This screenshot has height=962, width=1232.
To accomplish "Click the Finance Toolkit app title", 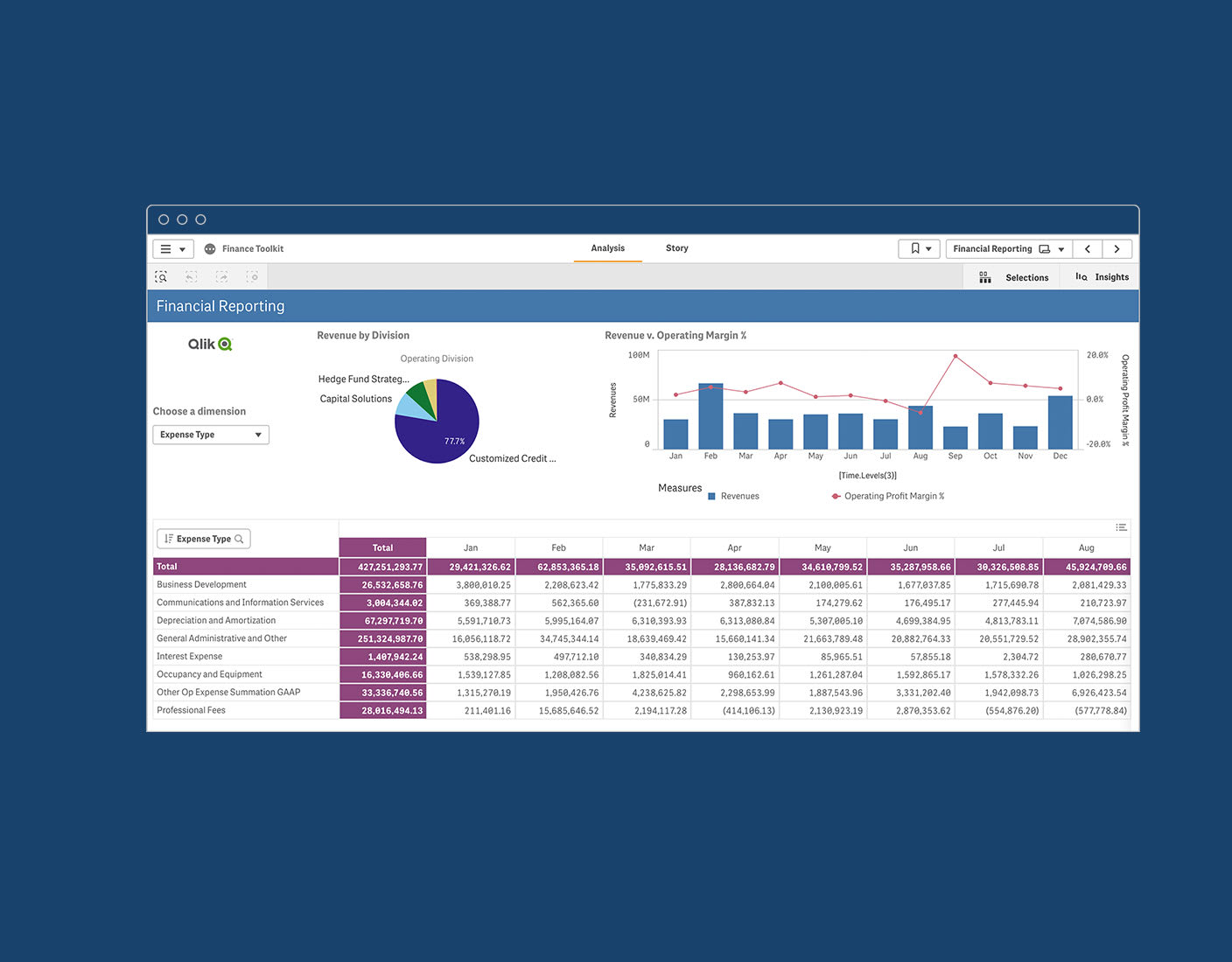I will click(253, 248).
